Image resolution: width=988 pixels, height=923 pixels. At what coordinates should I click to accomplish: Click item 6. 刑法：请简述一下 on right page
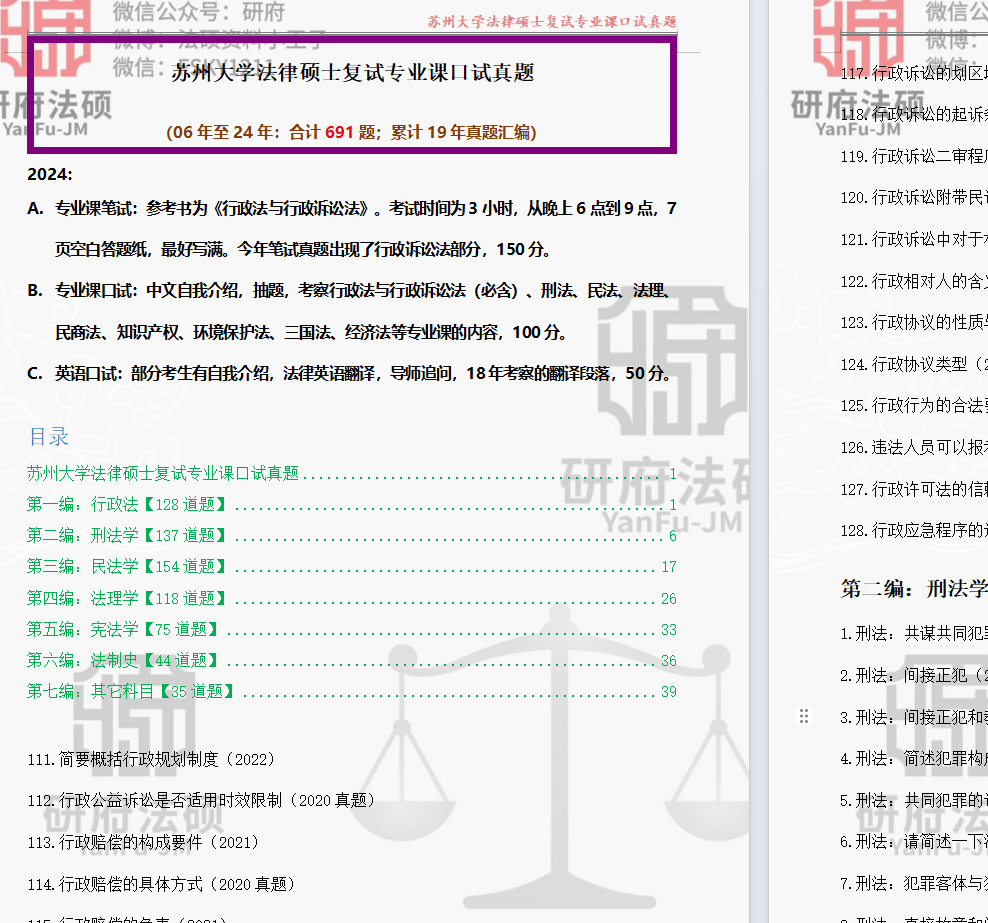pyautogui.click(x=914, y=842)
